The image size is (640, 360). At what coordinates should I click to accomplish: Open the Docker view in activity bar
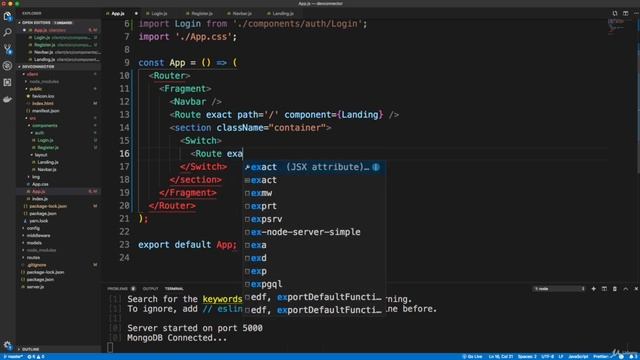(7, 99)
